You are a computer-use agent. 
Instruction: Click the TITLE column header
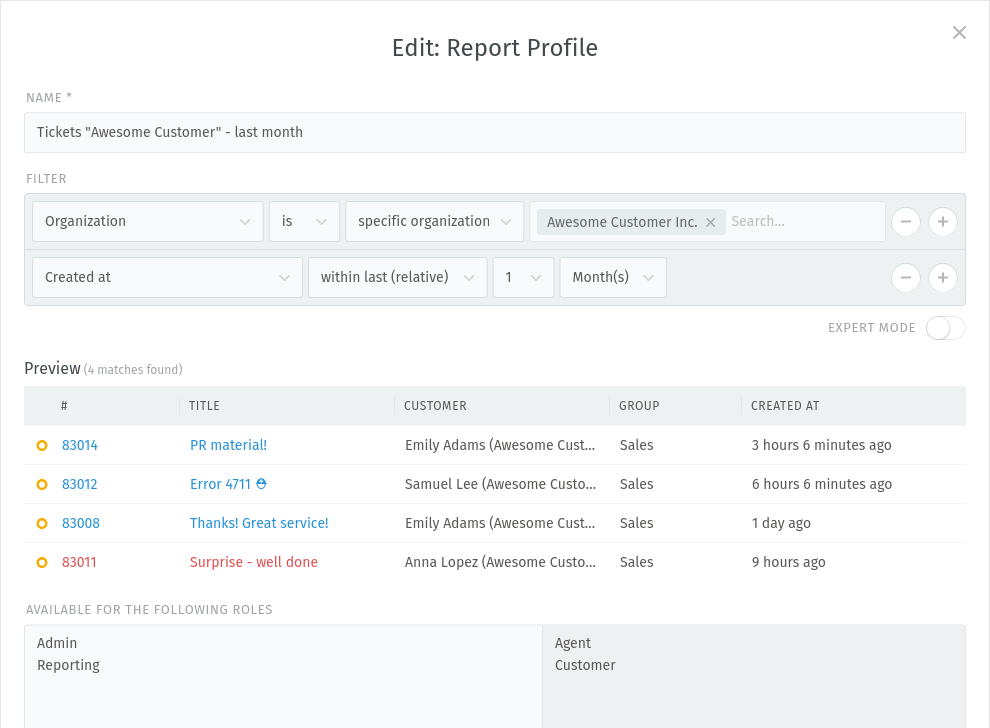coord(205,406)
